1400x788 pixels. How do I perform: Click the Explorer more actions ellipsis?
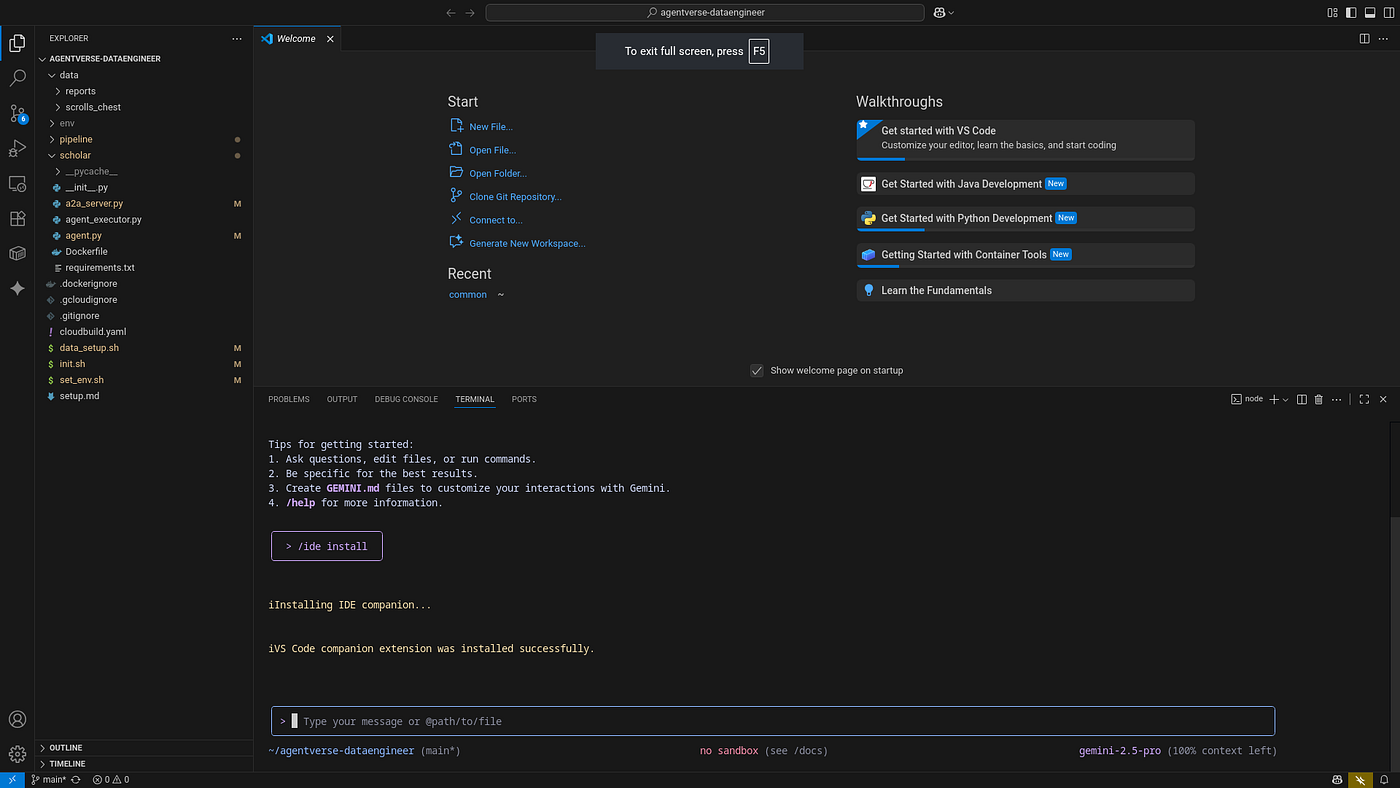237,39
